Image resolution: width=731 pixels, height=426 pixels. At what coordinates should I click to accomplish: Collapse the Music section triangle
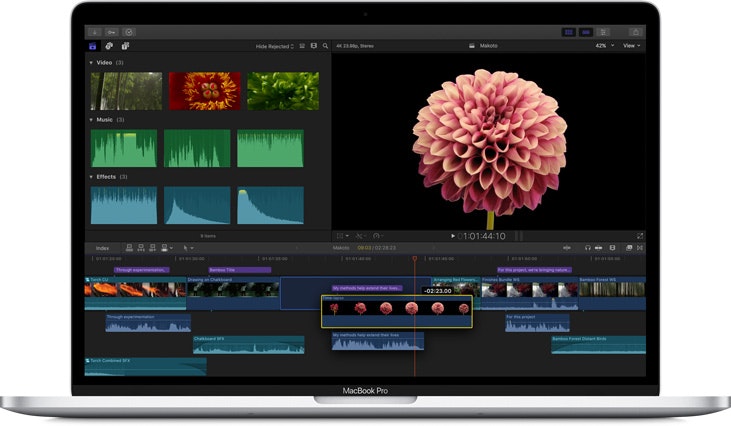pyautogui.click(x=91, y=120)
